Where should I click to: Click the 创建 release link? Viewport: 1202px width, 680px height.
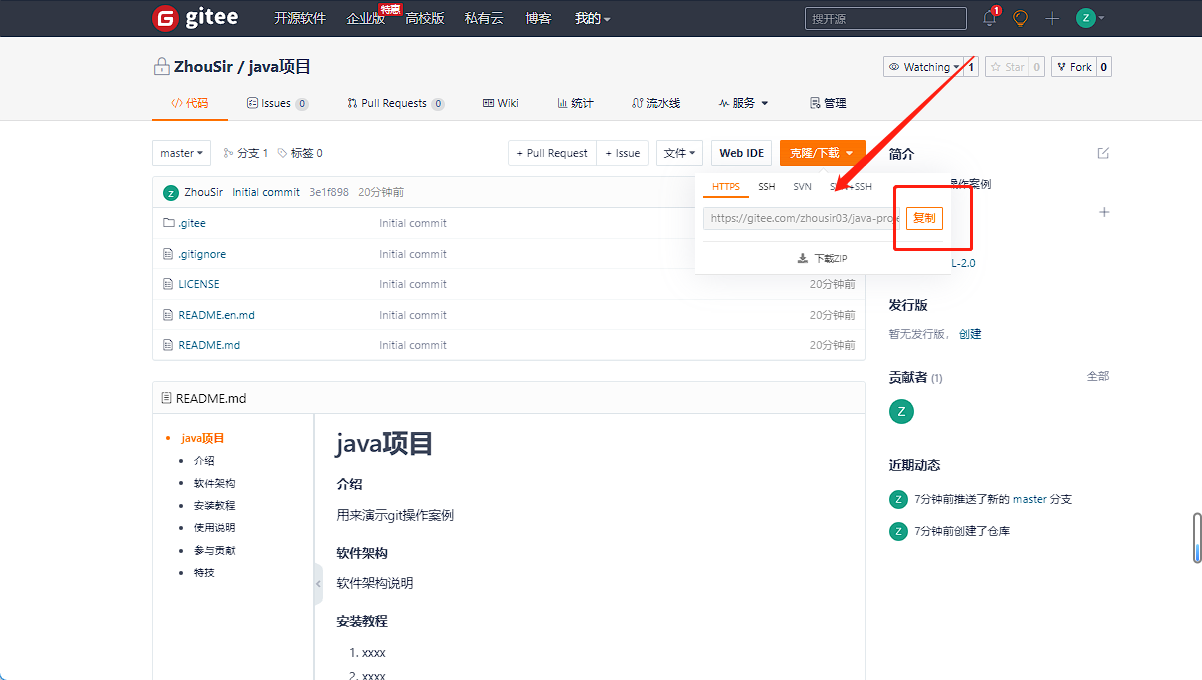click(x=970, y=334)
